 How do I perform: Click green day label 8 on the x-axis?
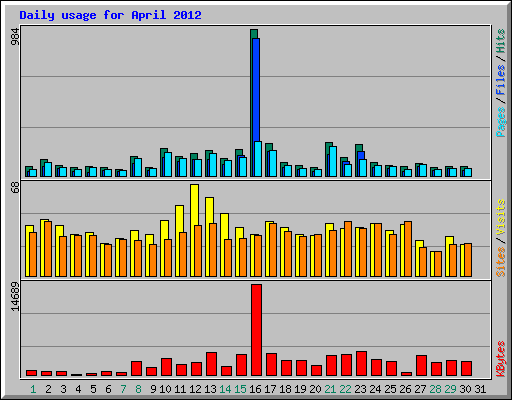click(x=138, y=389)
